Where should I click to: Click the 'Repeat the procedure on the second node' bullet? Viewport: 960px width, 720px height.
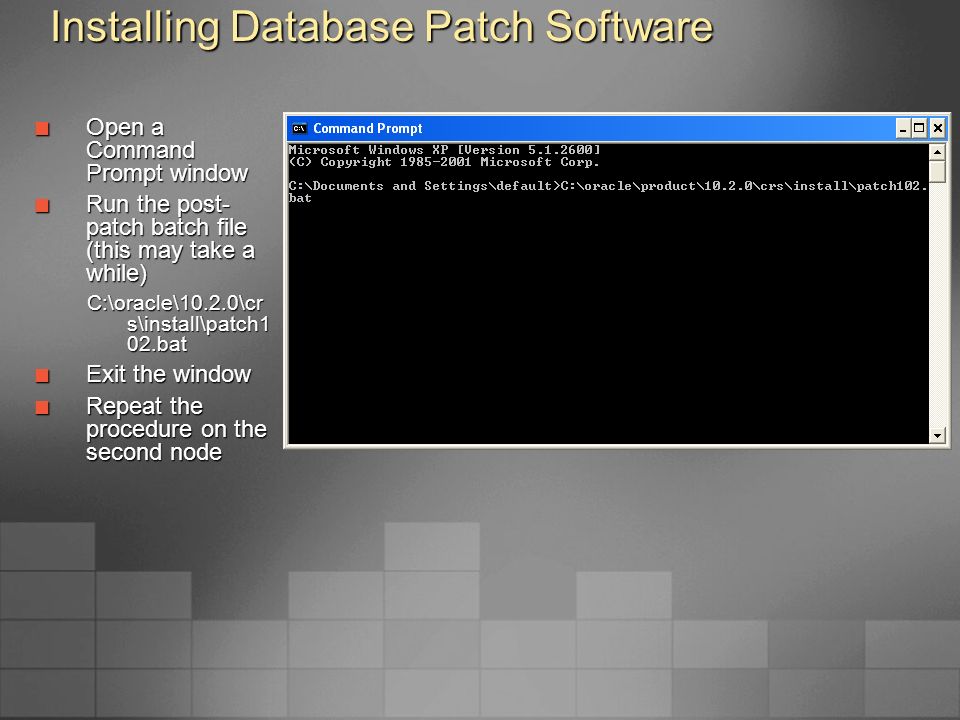(176, 429)
